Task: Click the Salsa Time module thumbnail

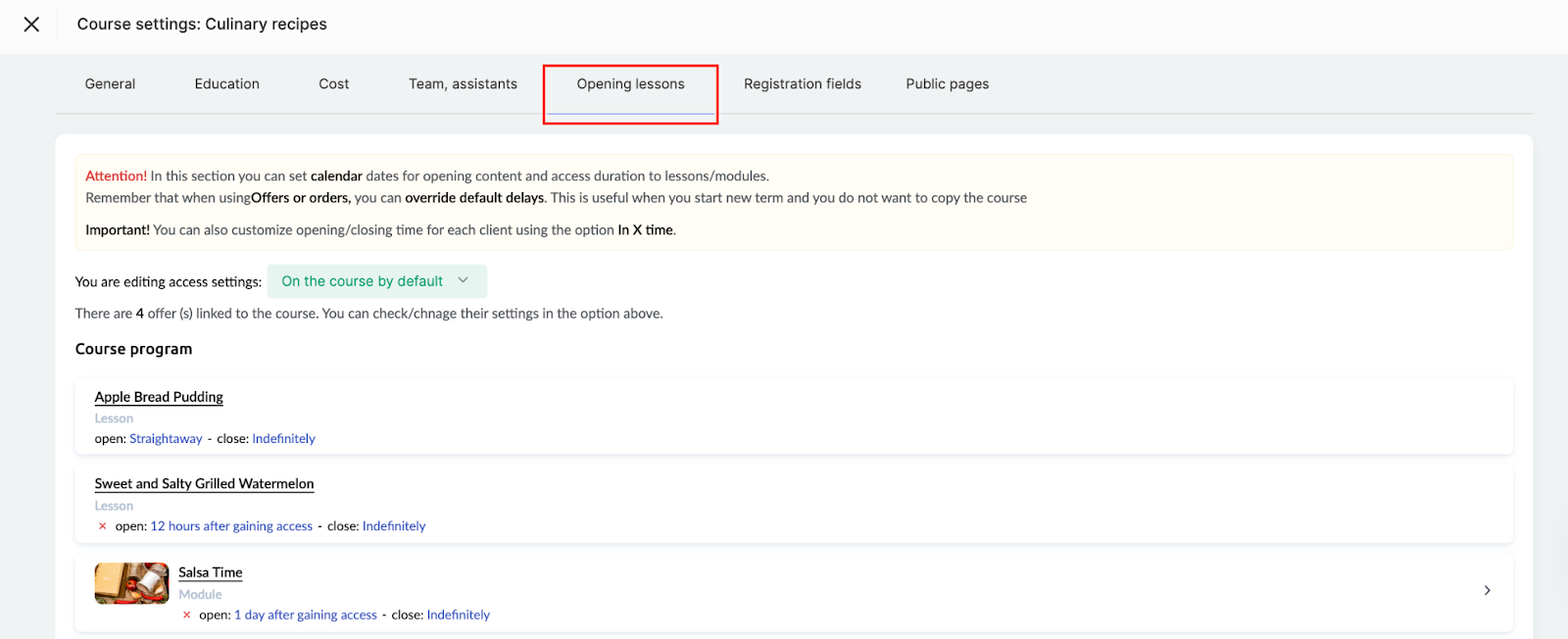Action: click(x=131, y=583)
